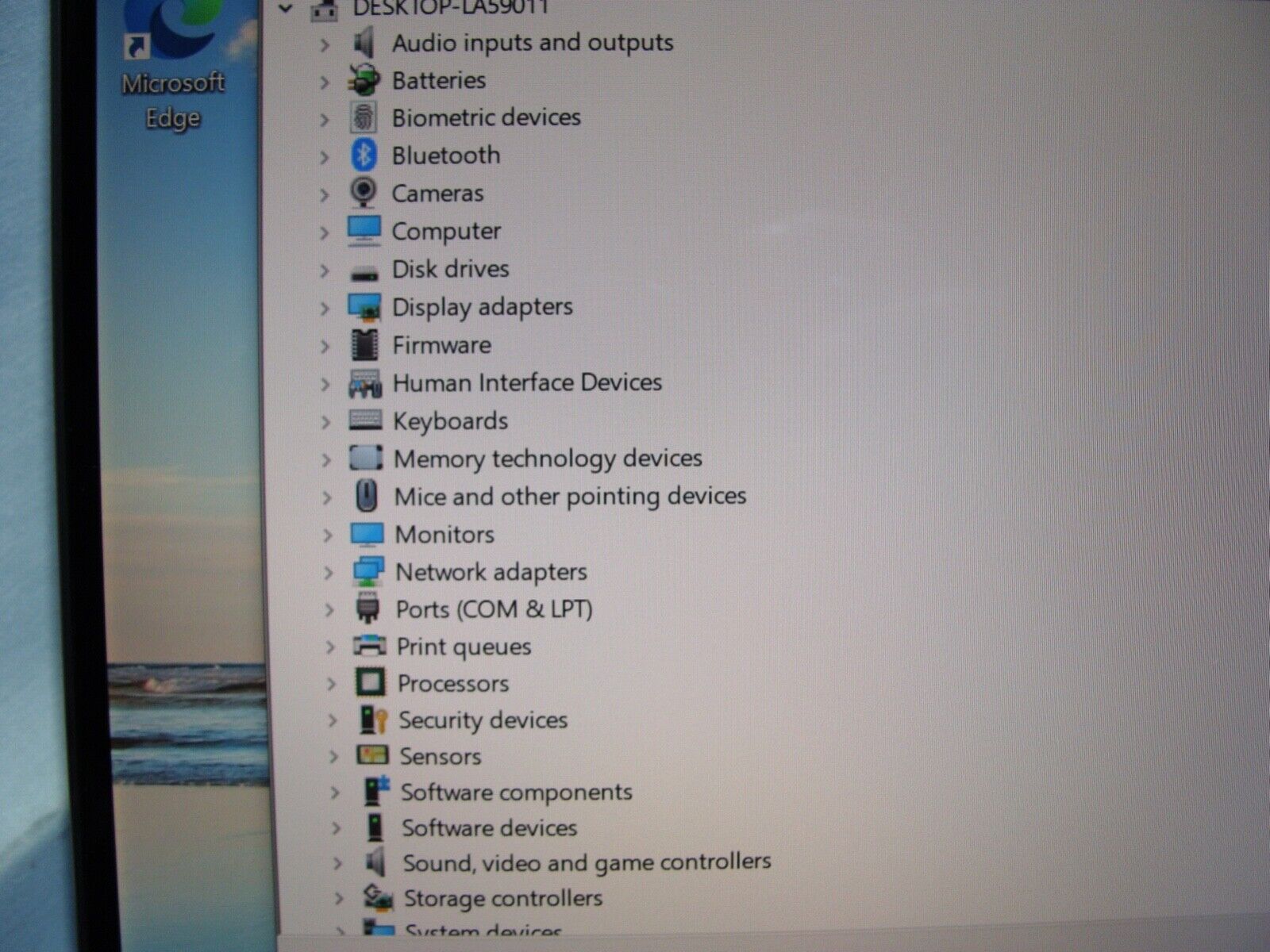Open the Microsoft Edge desktop shortcut
This screenshot has height=952, width=1270.
click(x=173, y=65)
